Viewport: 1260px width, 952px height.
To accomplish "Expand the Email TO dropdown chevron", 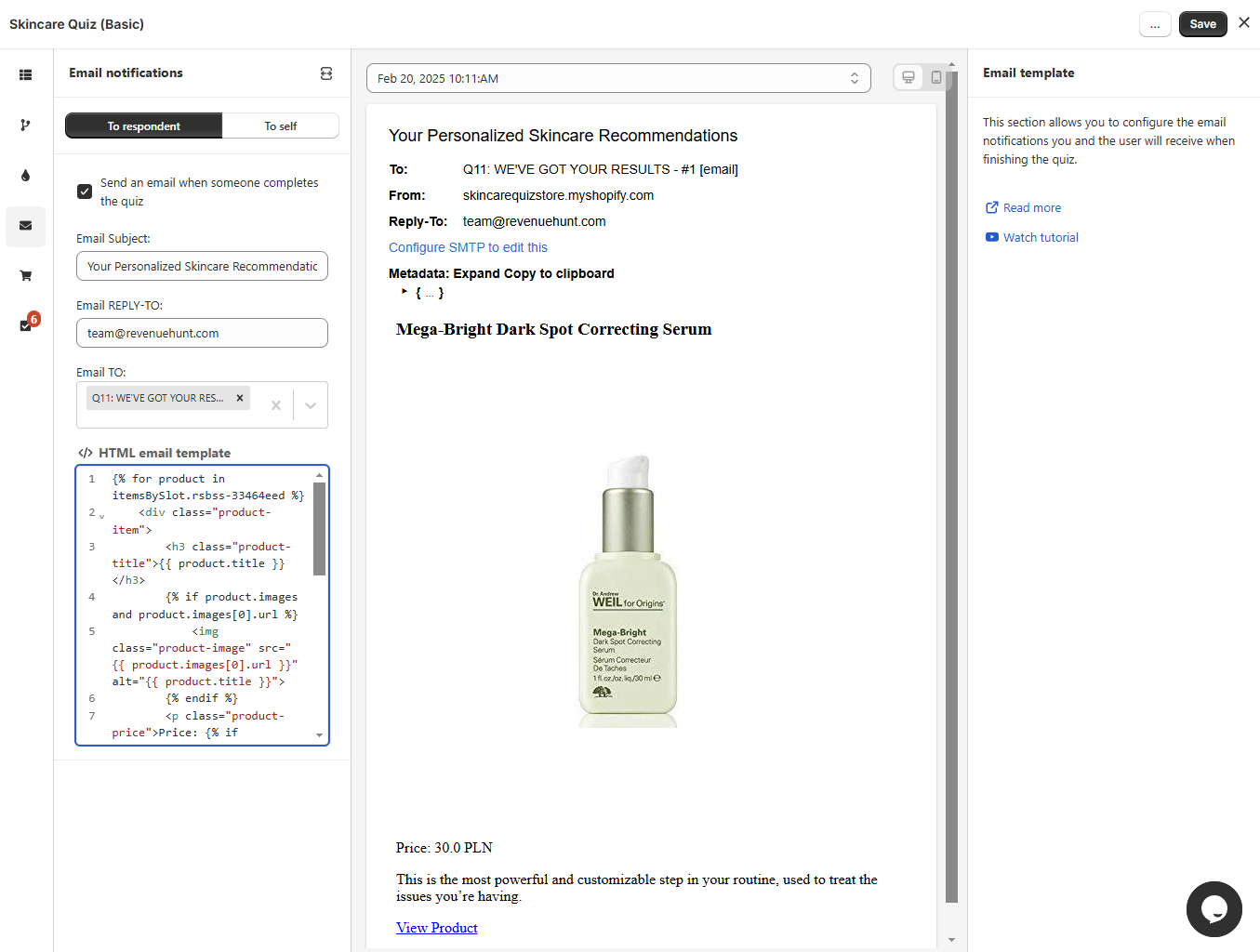I will 311,405.
